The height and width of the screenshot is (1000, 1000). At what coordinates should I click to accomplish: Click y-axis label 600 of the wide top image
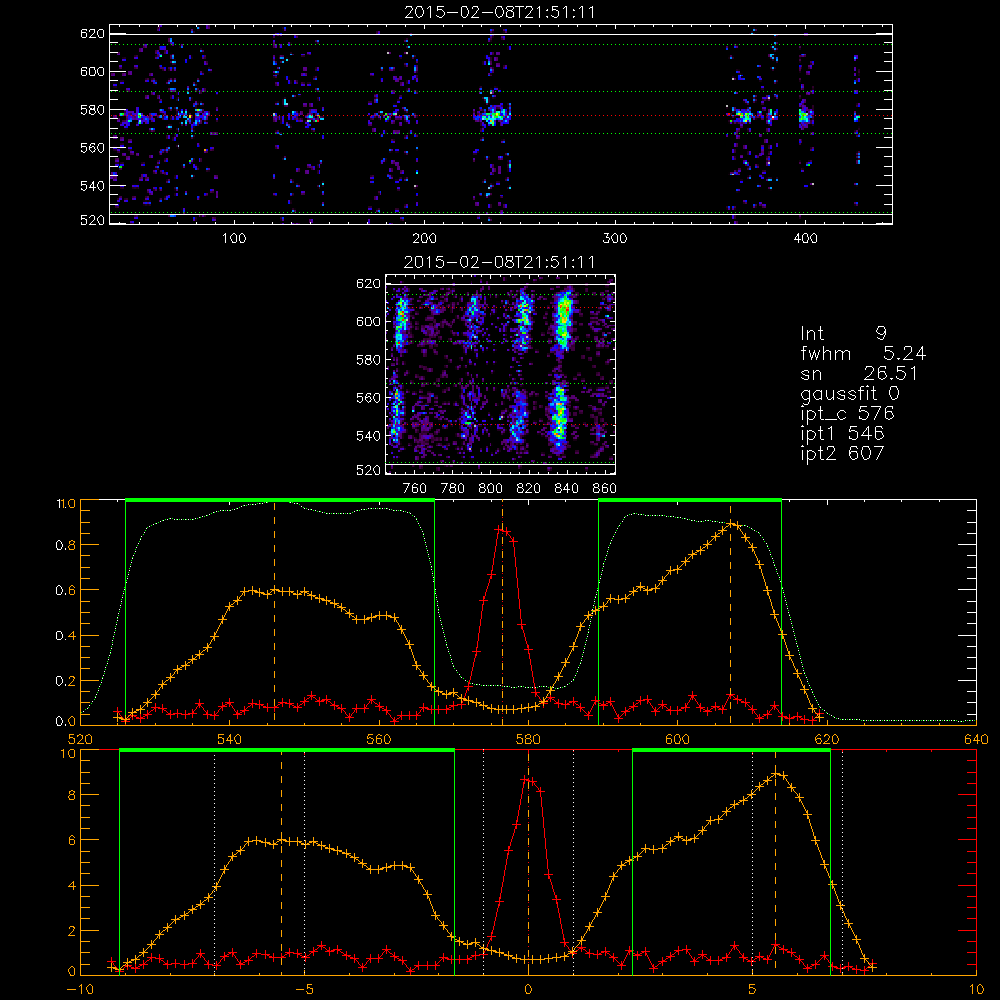92,71
